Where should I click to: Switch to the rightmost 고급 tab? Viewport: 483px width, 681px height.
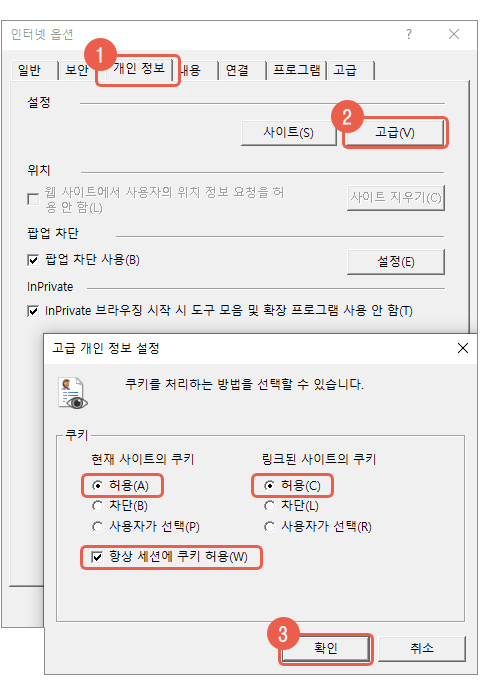(345, 70)
